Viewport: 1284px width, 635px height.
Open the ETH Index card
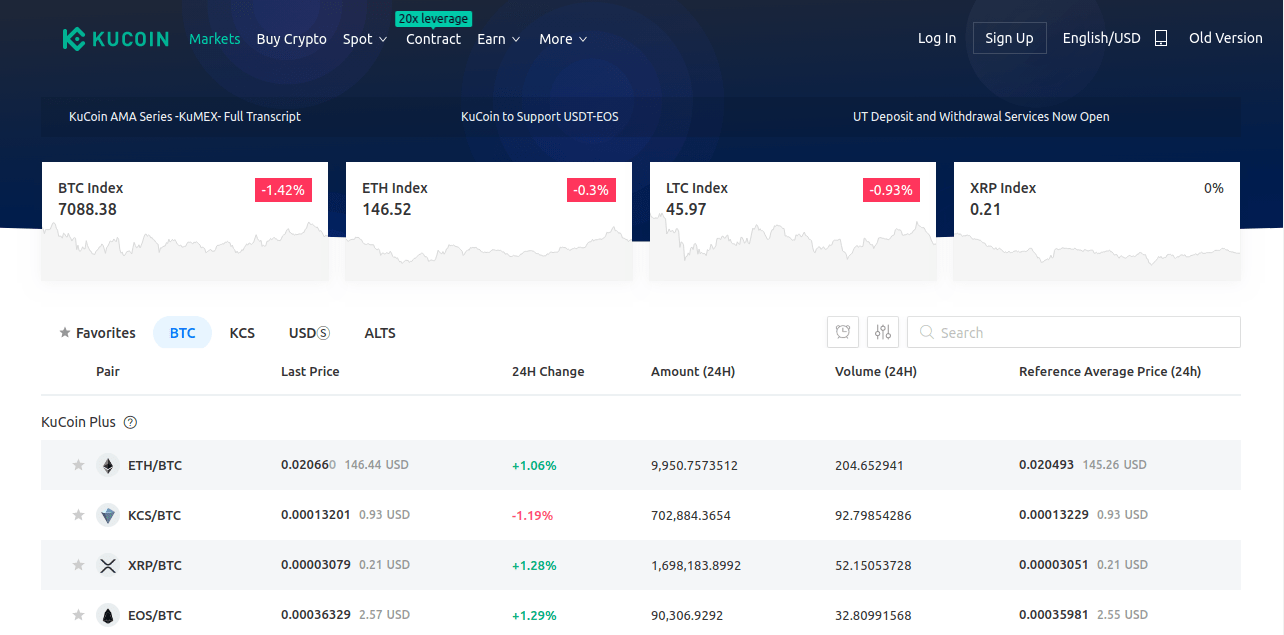tap(489, 221)
